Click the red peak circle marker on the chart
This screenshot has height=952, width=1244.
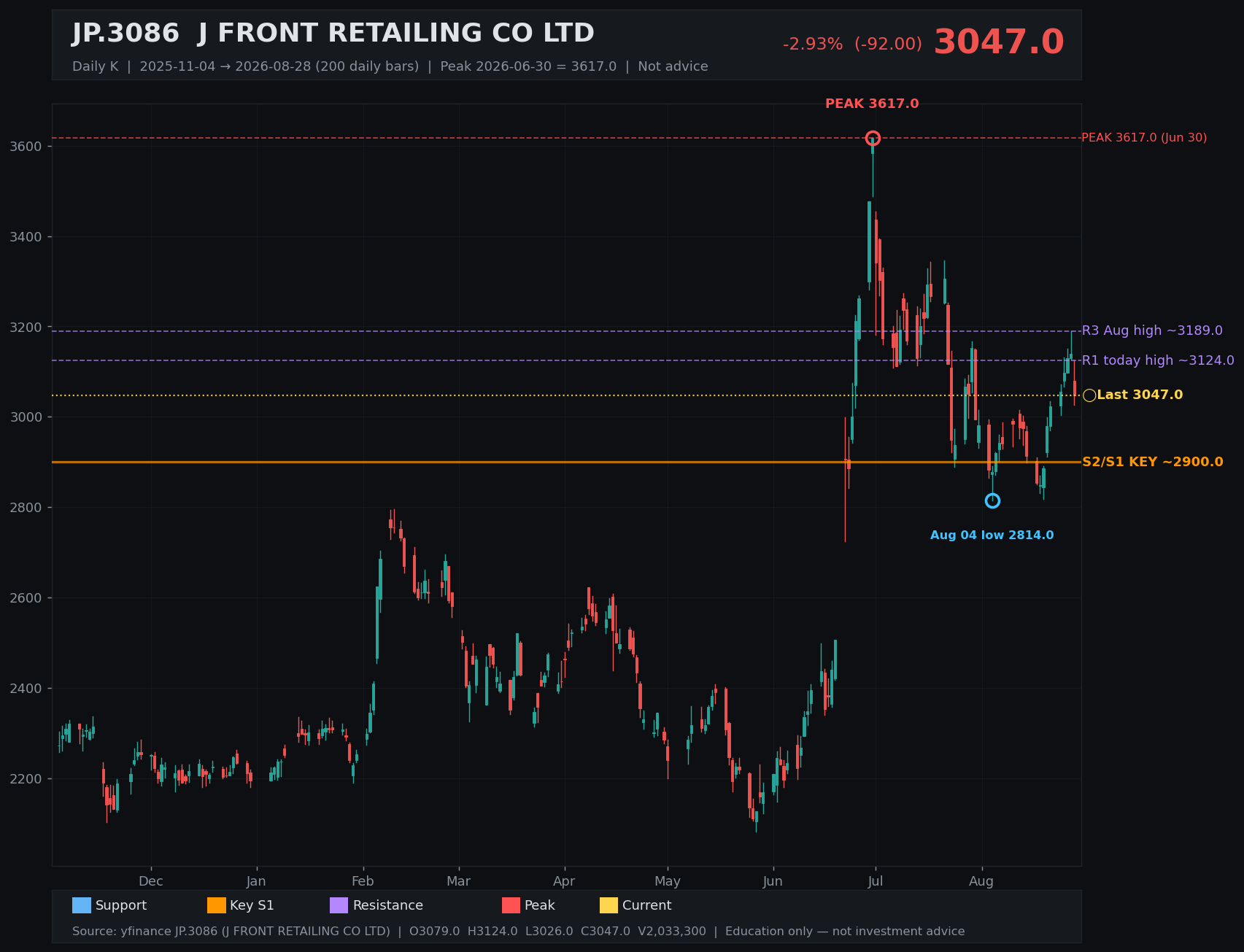click(x=873, y=139)
